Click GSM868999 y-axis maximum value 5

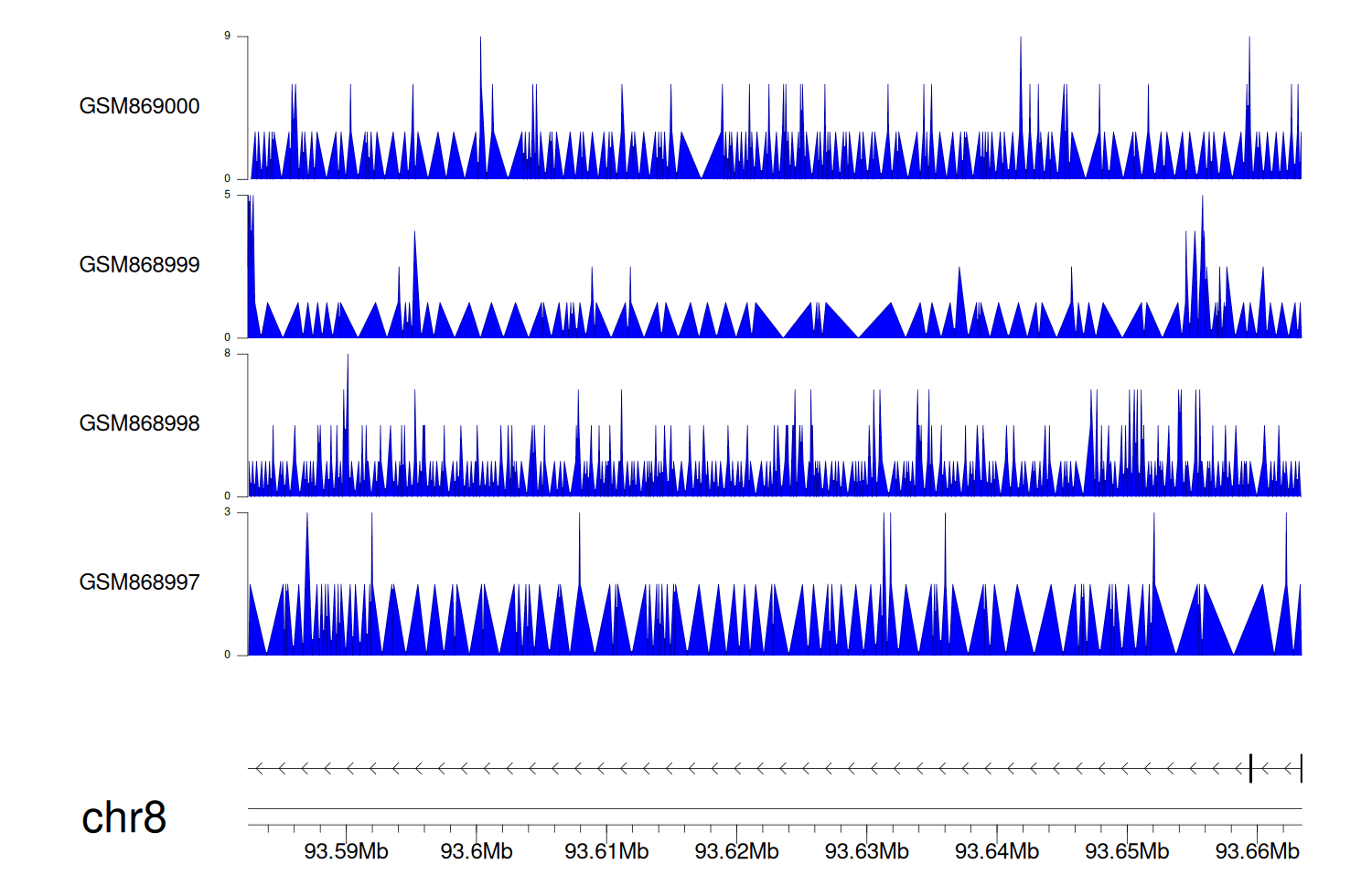coord(228,195)
